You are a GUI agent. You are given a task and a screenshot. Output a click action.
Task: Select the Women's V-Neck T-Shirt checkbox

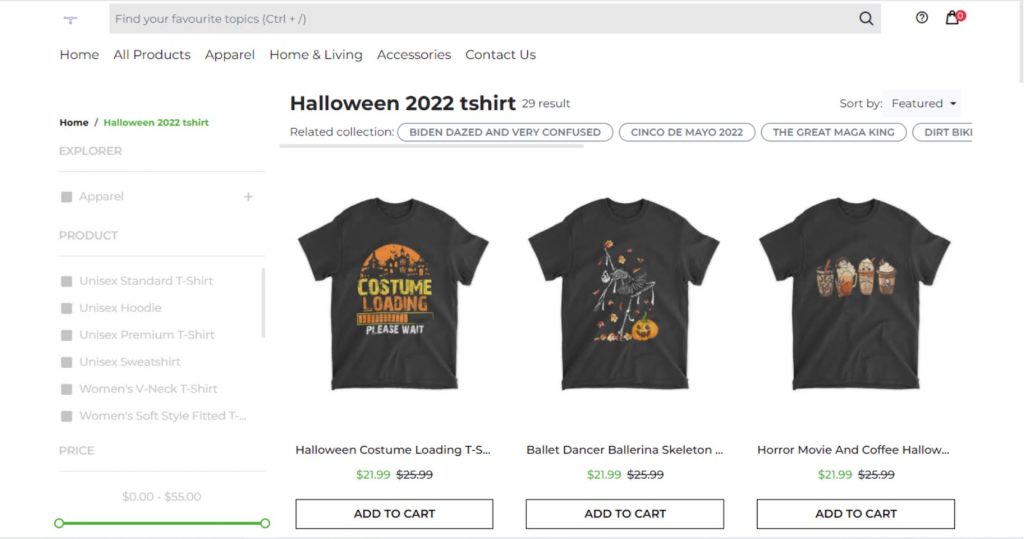67,389
